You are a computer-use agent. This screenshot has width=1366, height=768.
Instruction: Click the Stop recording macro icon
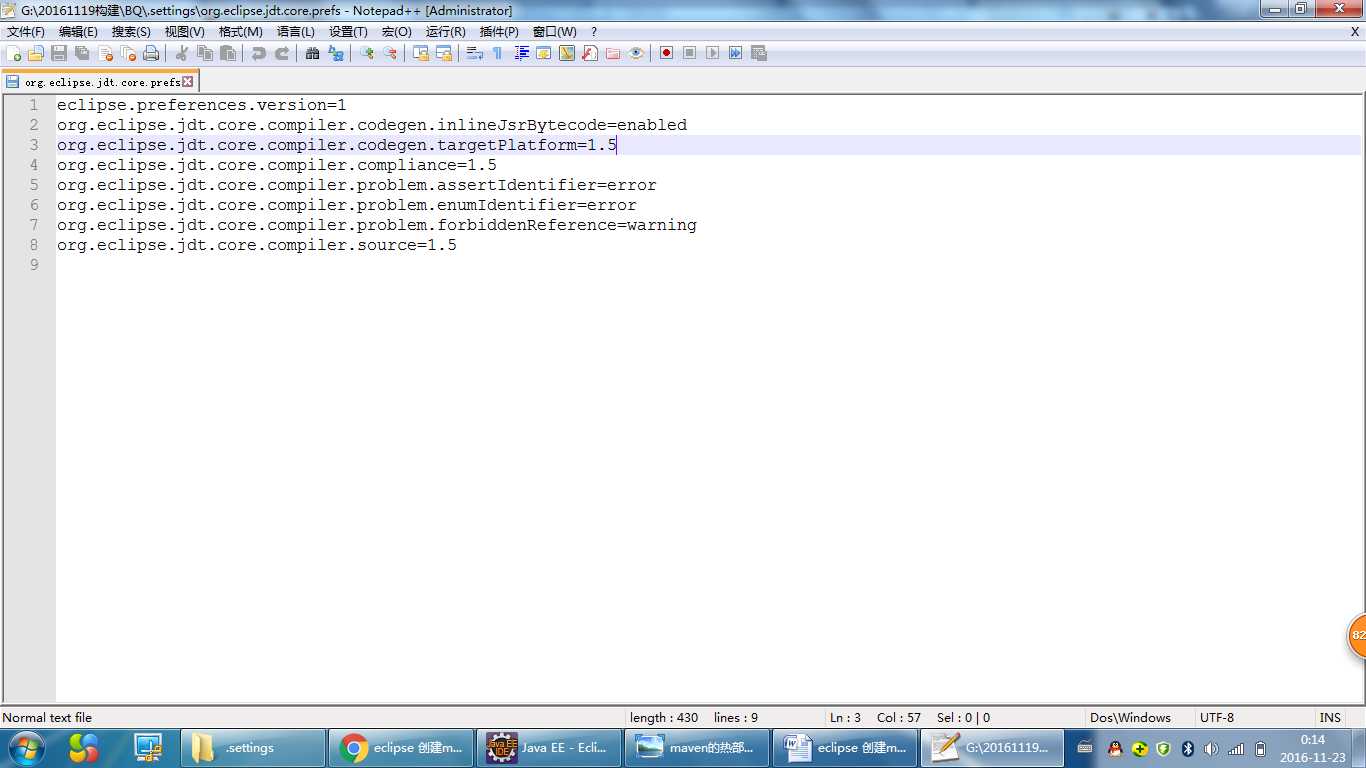pos(689,53)
